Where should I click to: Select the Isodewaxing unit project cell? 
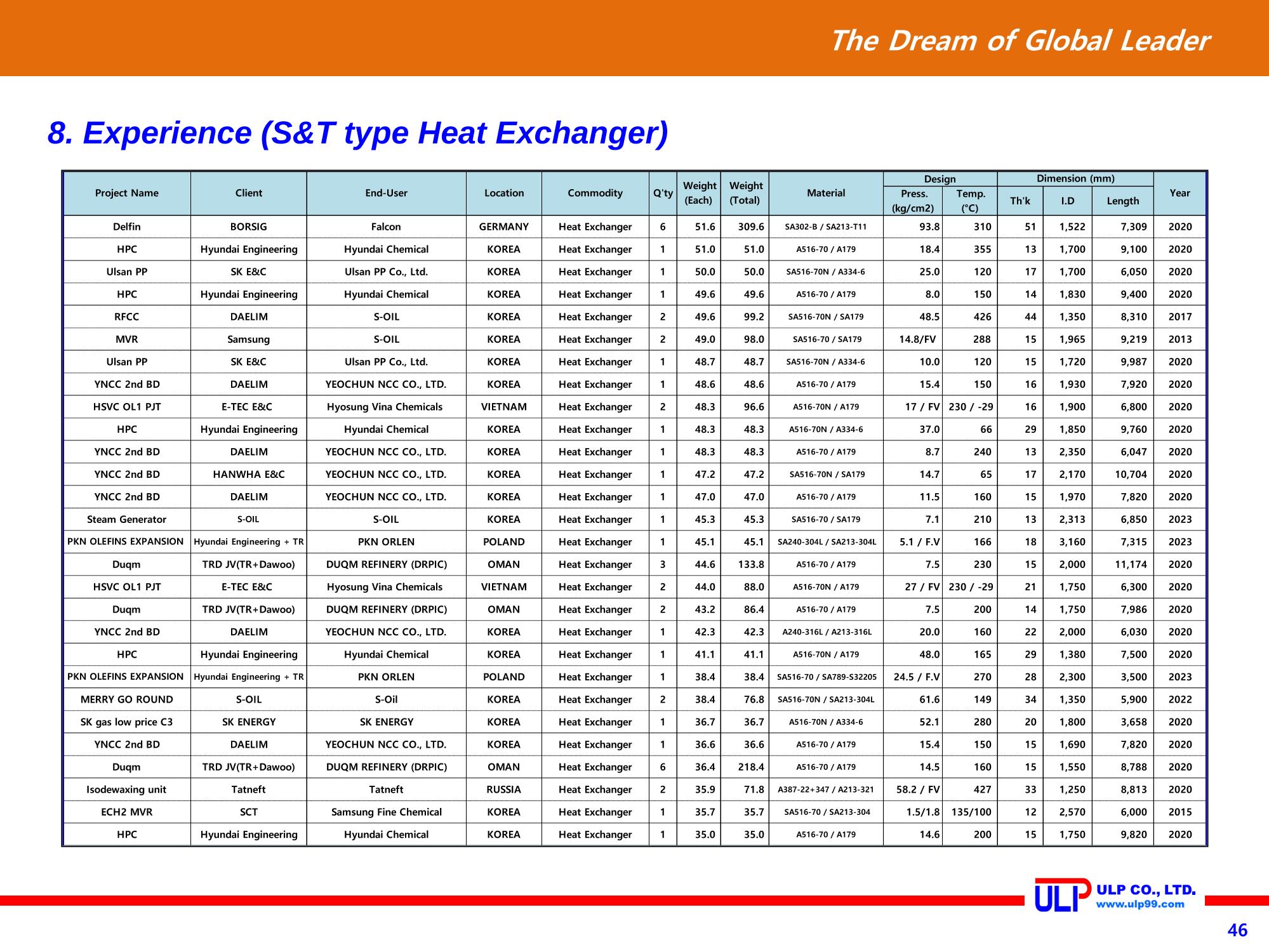(127, 790)
